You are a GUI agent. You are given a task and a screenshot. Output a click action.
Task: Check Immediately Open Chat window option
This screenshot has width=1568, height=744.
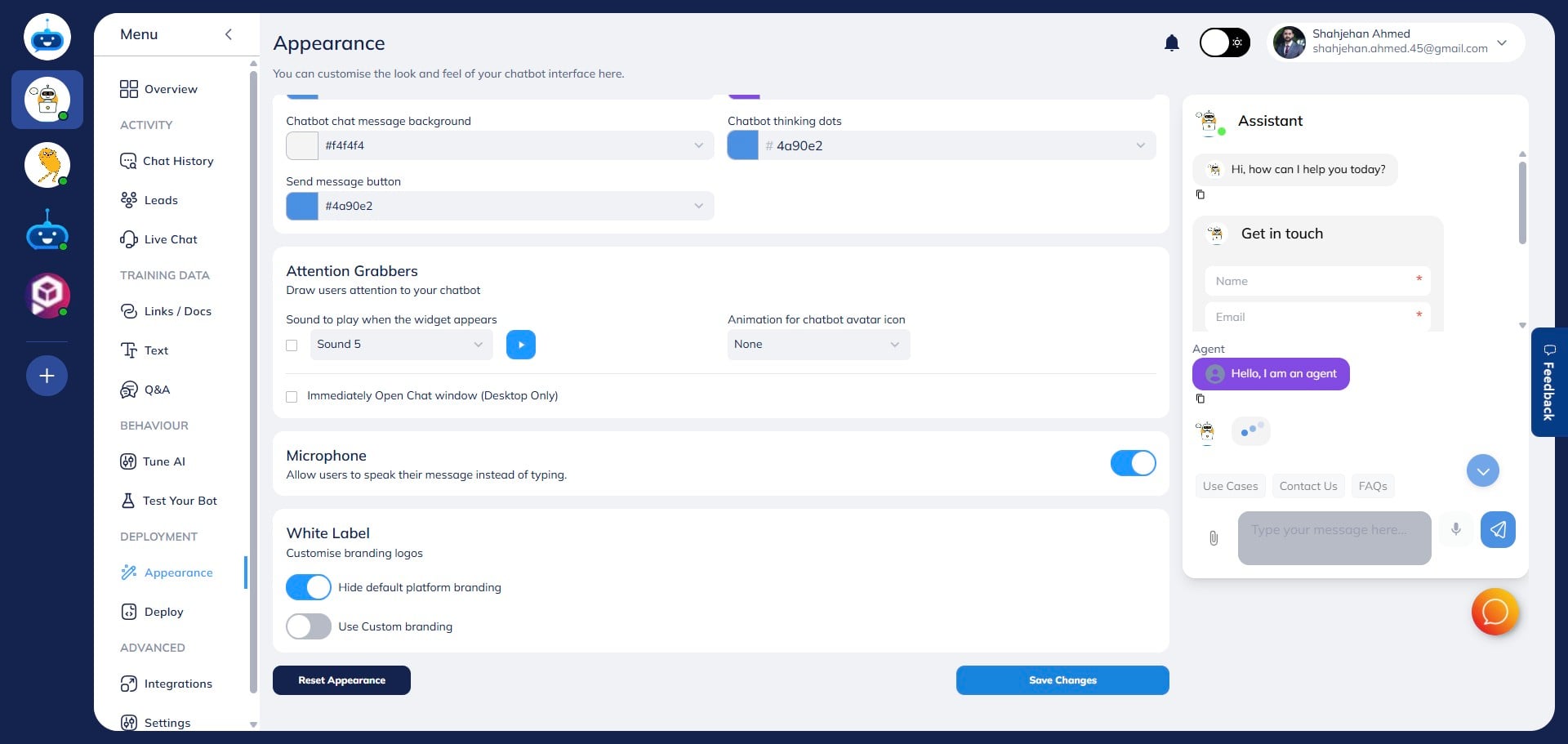[292, 396]
